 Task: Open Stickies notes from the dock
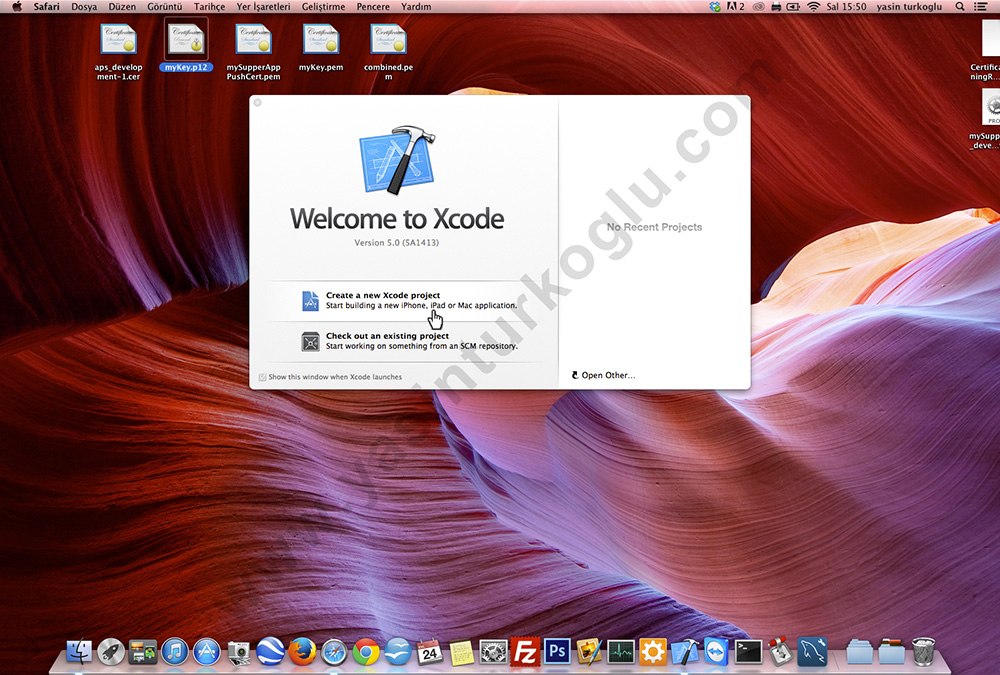tap(462, 651)
